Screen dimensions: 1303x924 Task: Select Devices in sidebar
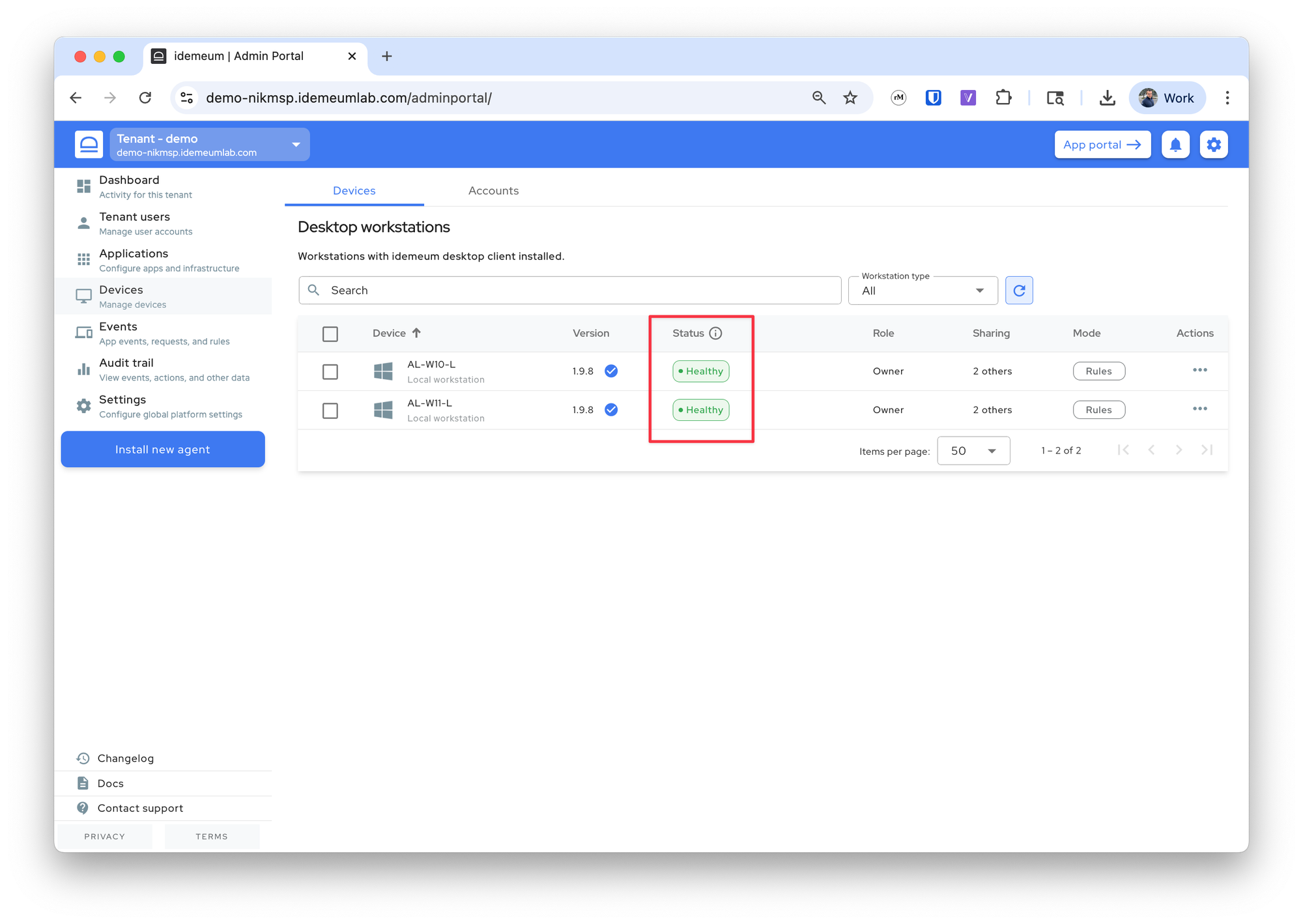click(x=163, y=296)
